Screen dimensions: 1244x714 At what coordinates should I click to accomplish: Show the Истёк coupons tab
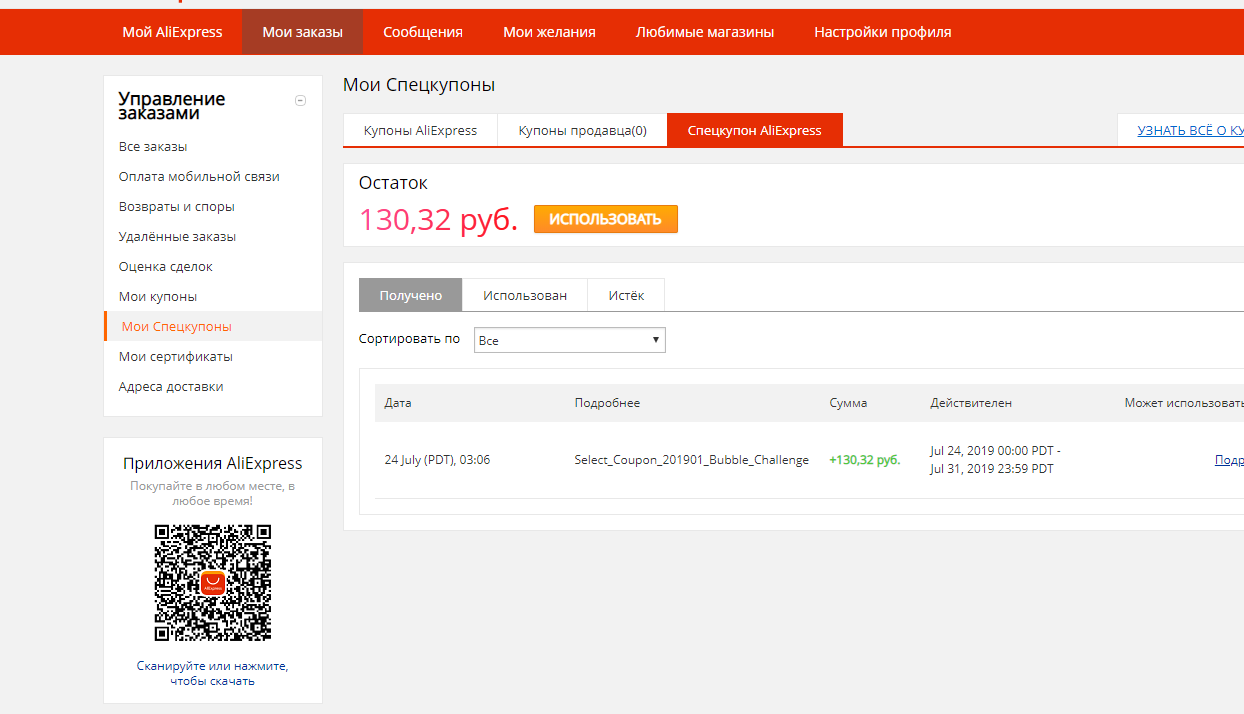pos(626,295)
